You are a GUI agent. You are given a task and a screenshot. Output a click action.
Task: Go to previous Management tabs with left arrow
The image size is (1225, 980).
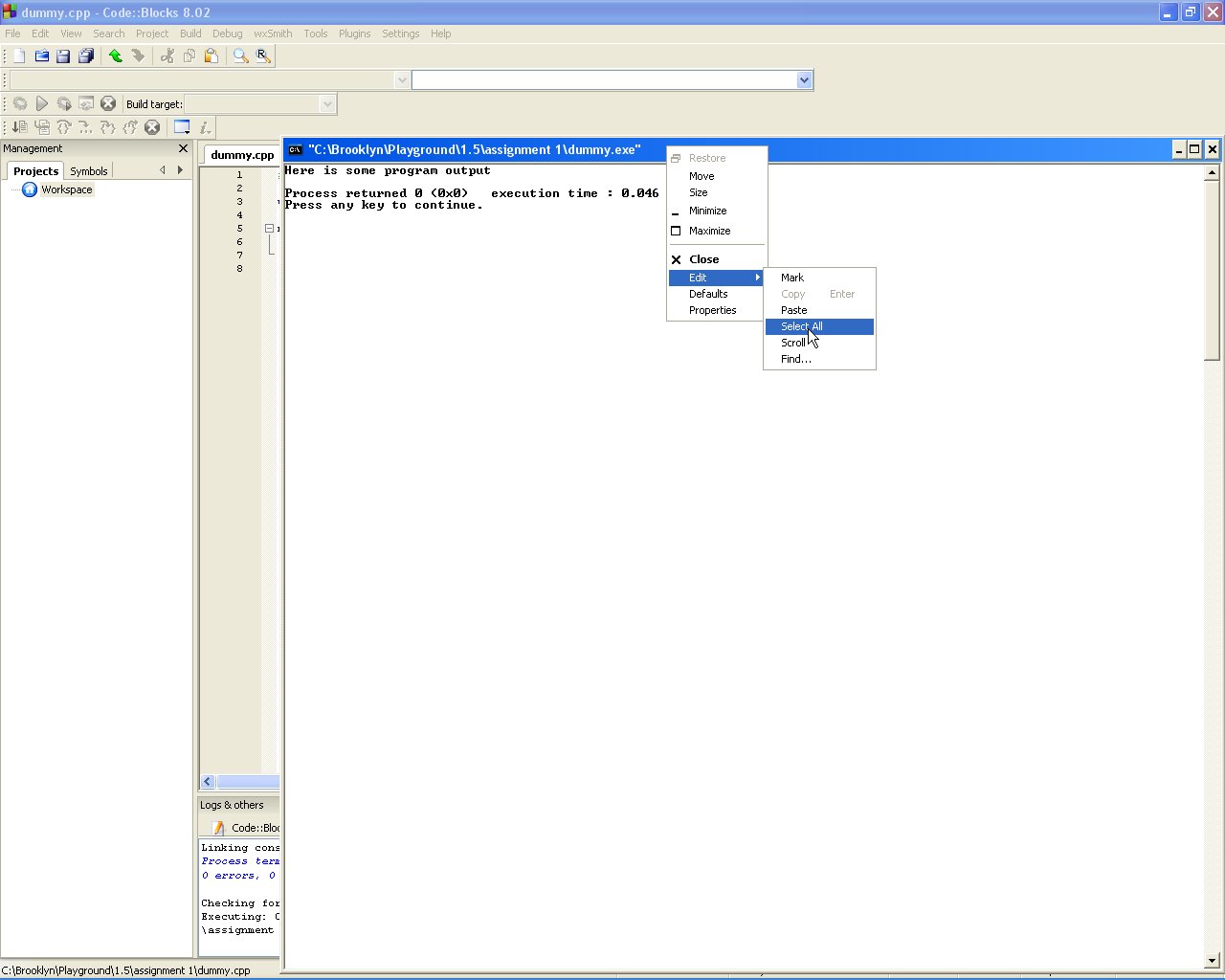pyautogui.click(x=163, y=170)
